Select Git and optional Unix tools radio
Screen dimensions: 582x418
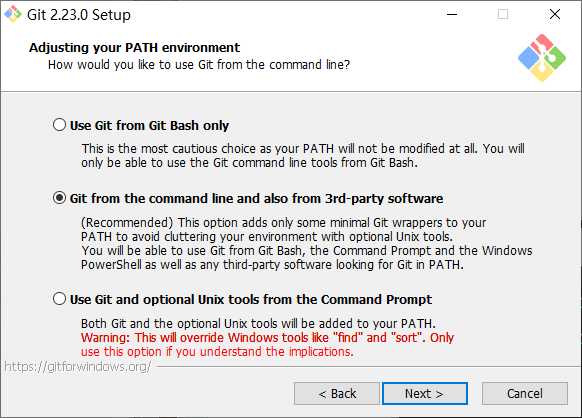click(59, 299)
